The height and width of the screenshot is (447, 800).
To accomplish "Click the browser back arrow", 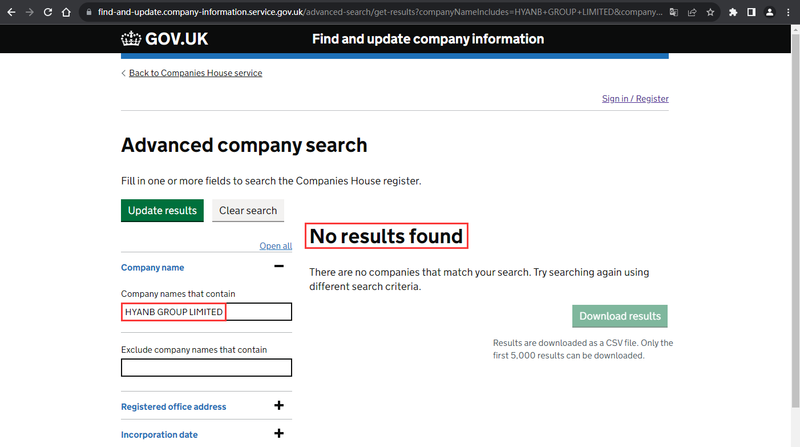I will point(11,12).
